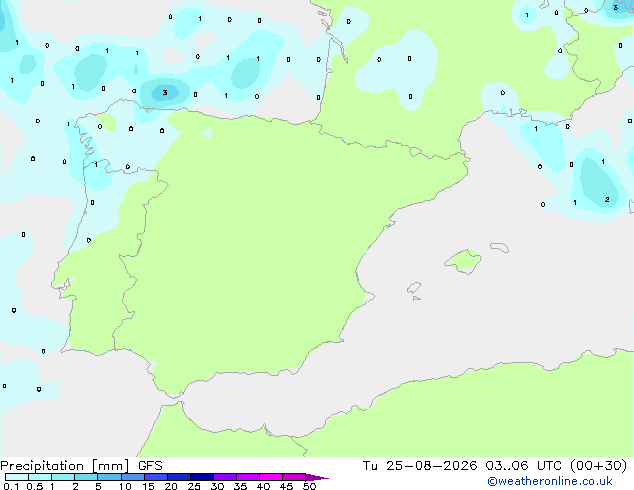This screenshot has width=634, height=490.
Task: Click the legend label '30'
Action: (218, 486)
